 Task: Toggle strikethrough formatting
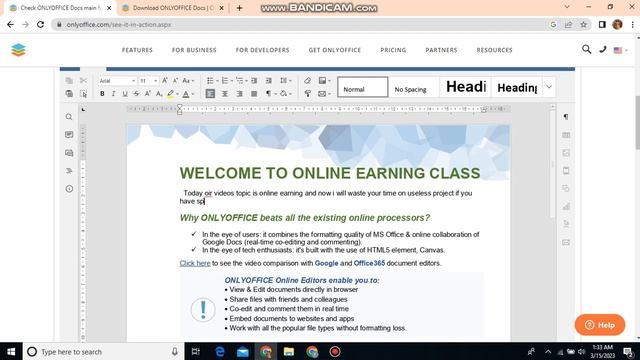pos(136,94)
